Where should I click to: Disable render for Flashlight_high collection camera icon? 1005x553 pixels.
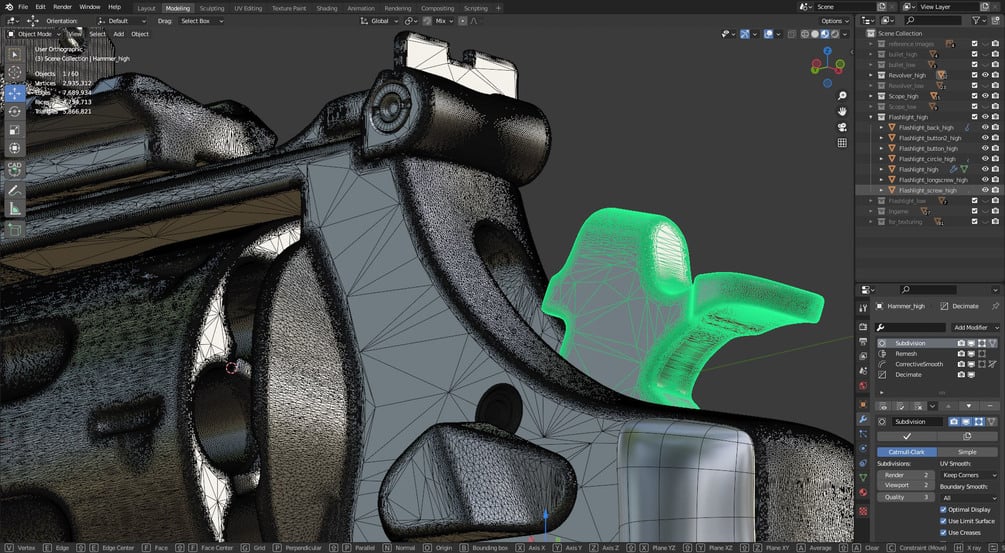click(995, 117)
